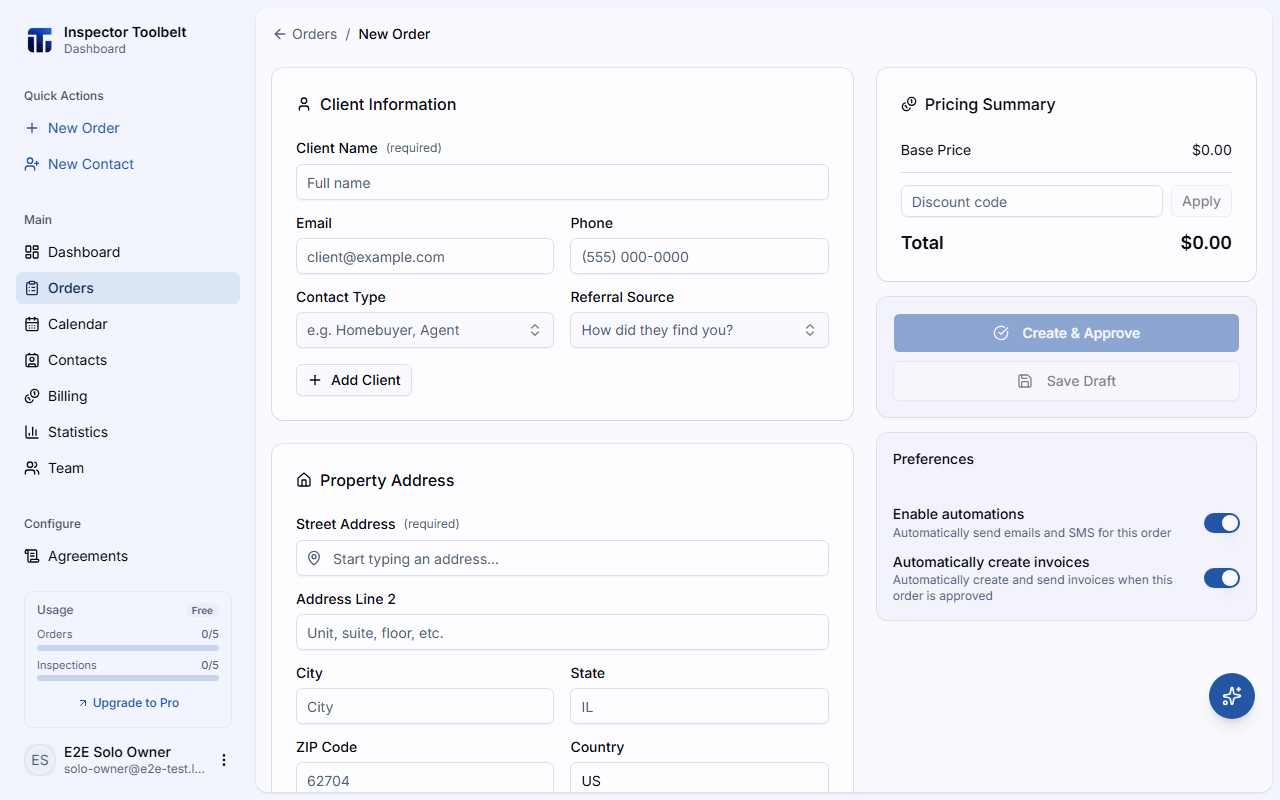
Task: Click the Email input field
Action: [425, 256]
